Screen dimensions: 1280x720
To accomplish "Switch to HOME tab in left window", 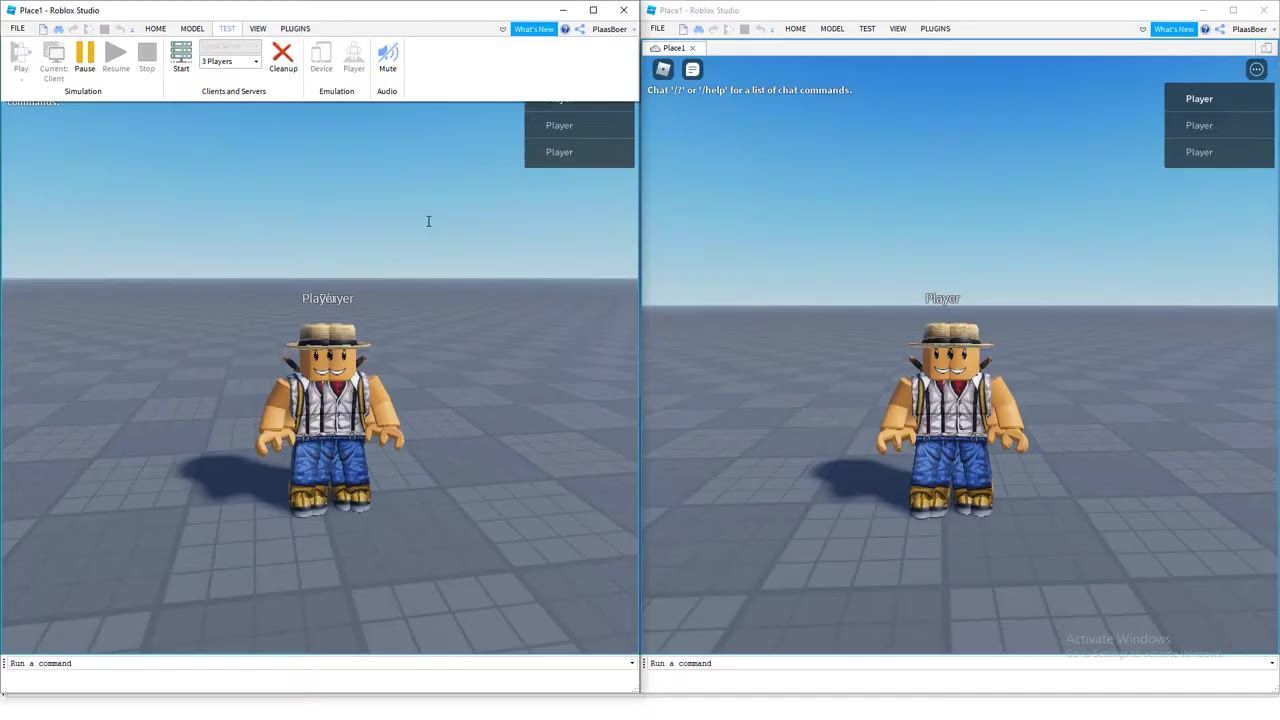I will coord(155,29).
